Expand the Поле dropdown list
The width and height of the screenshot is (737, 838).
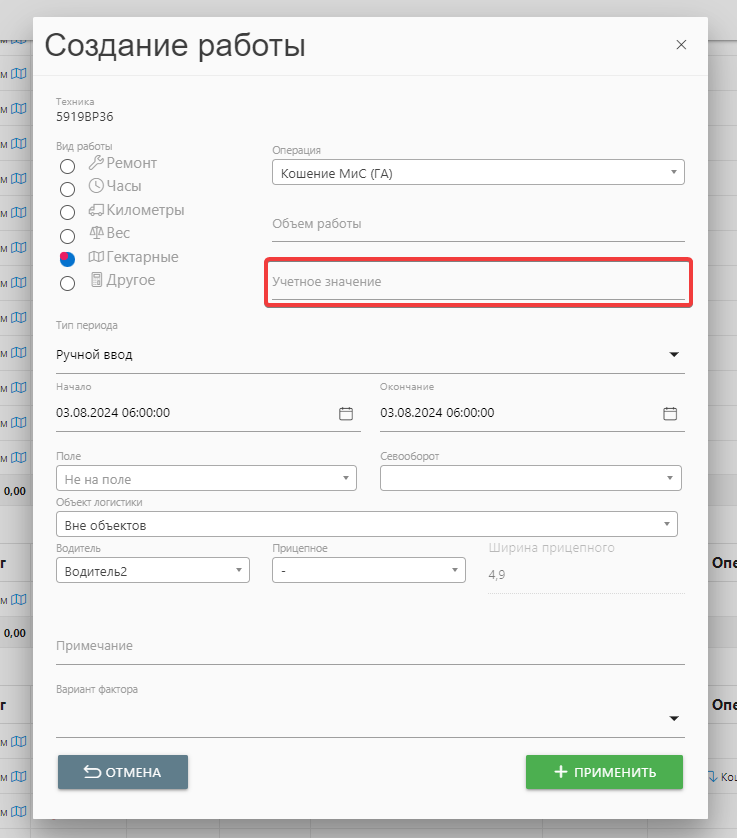206,479
